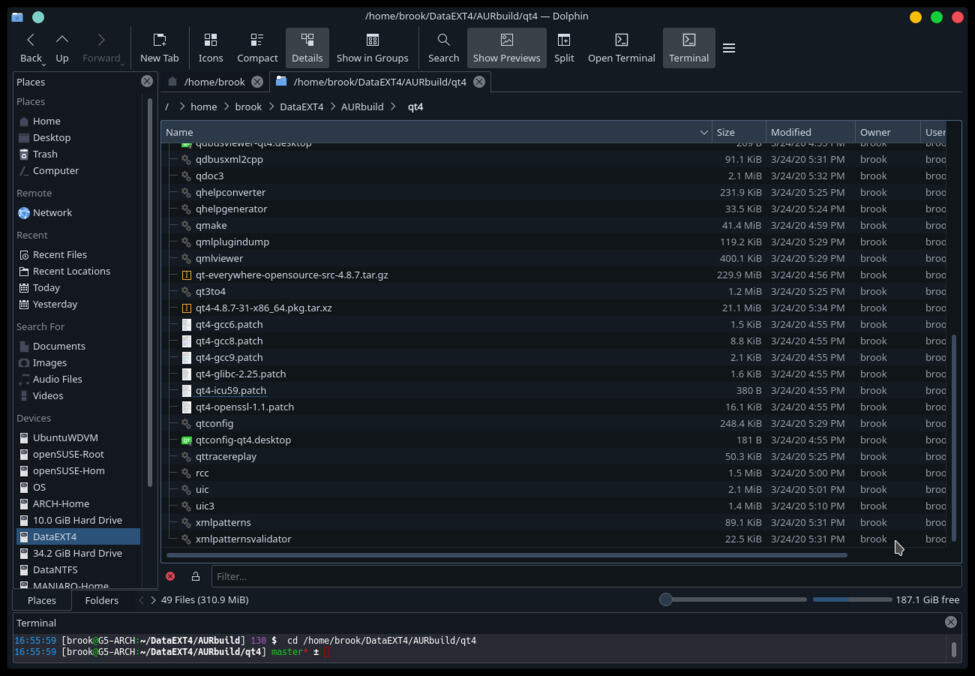Image resolution: width=975 pixels, height=676 pixels.
Task: Switch to Icons view mode
Action: (210, 48)
